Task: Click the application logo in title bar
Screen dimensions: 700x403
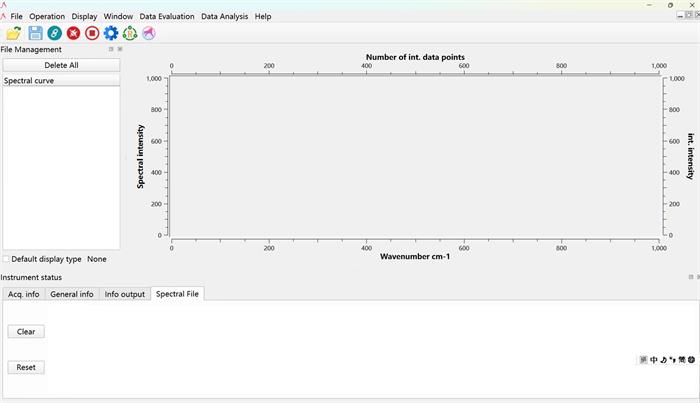Action: click(4, 5)
